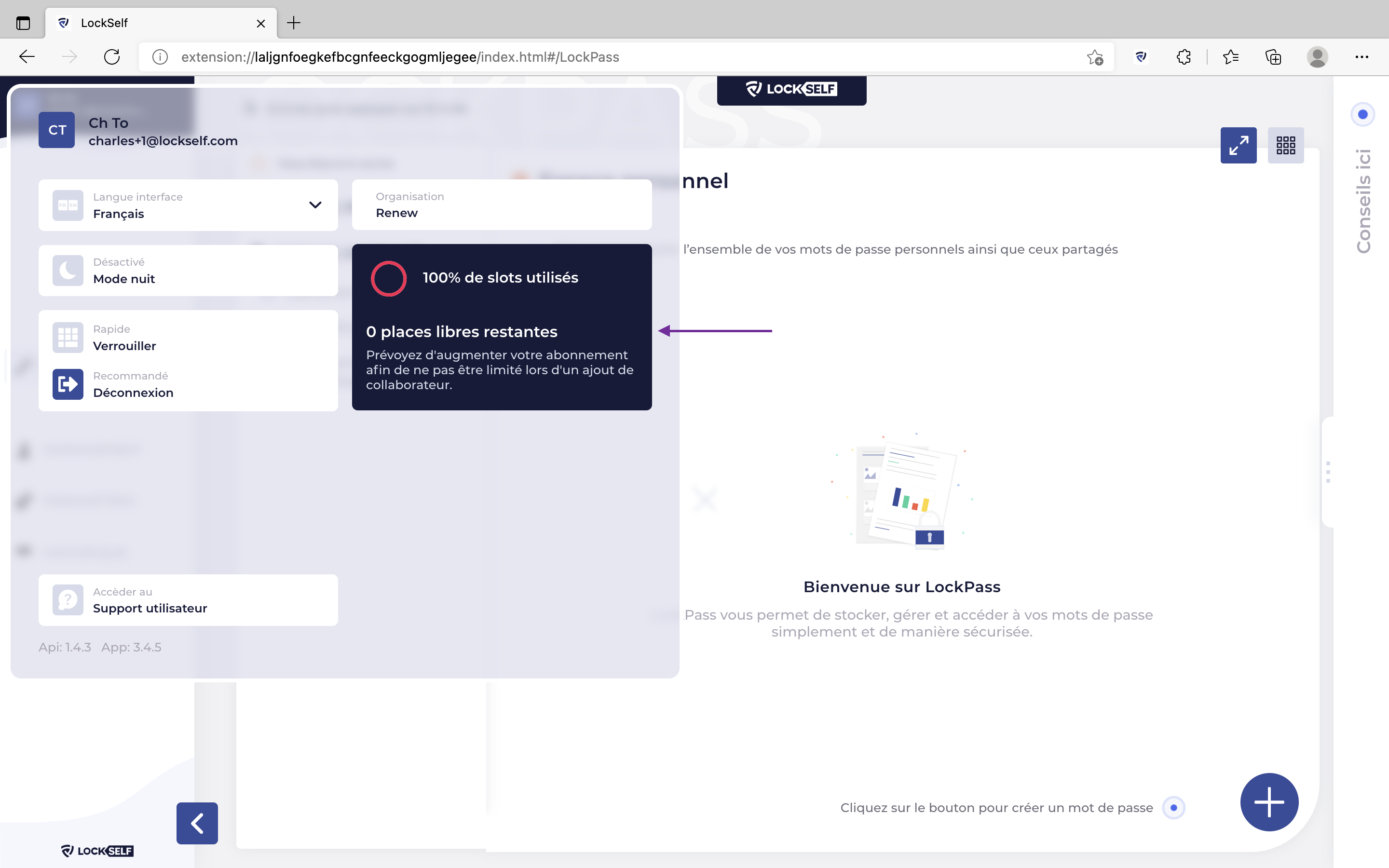
Task: Click the expand fullscreen arrows icon
Action: pyautogui.click(x=1238, y=145)
